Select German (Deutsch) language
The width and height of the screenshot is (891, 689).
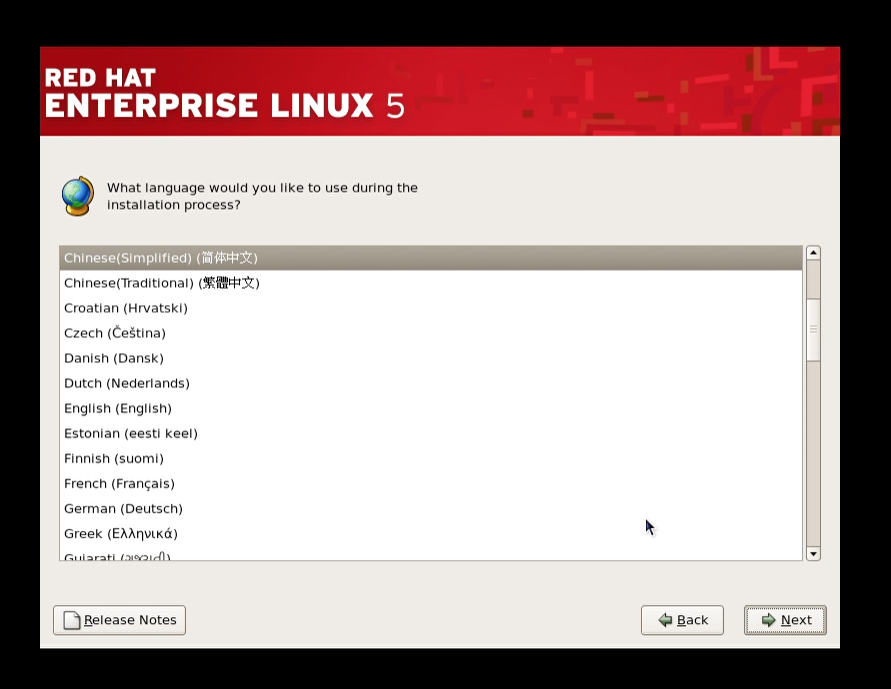coord(431,508)
